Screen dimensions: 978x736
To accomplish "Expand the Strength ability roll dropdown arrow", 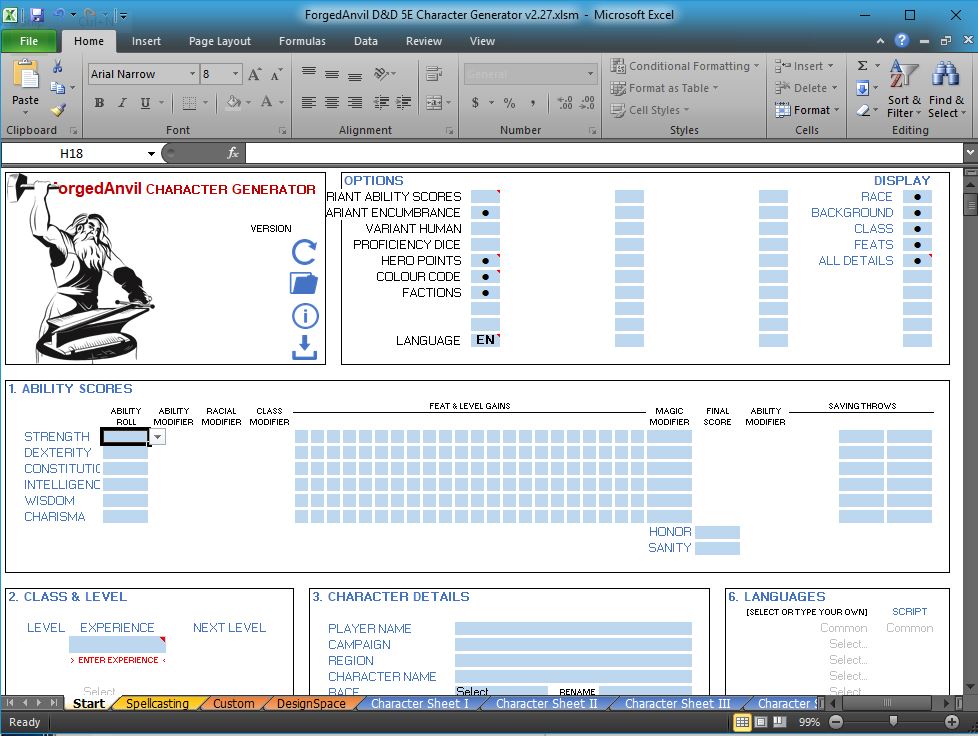I will pyautogui.click(x=158, y=437).
